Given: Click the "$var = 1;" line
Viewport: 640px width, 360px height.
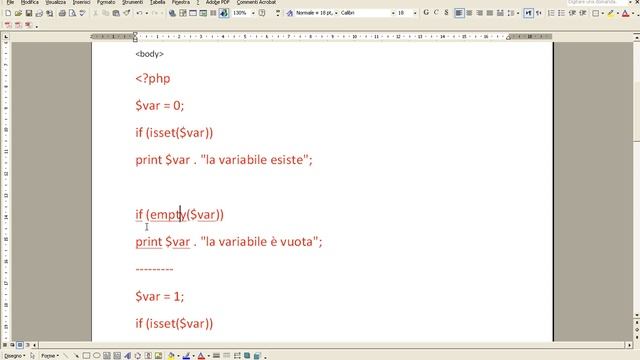Looking at the screenshot, I should [x=160, y=296].
